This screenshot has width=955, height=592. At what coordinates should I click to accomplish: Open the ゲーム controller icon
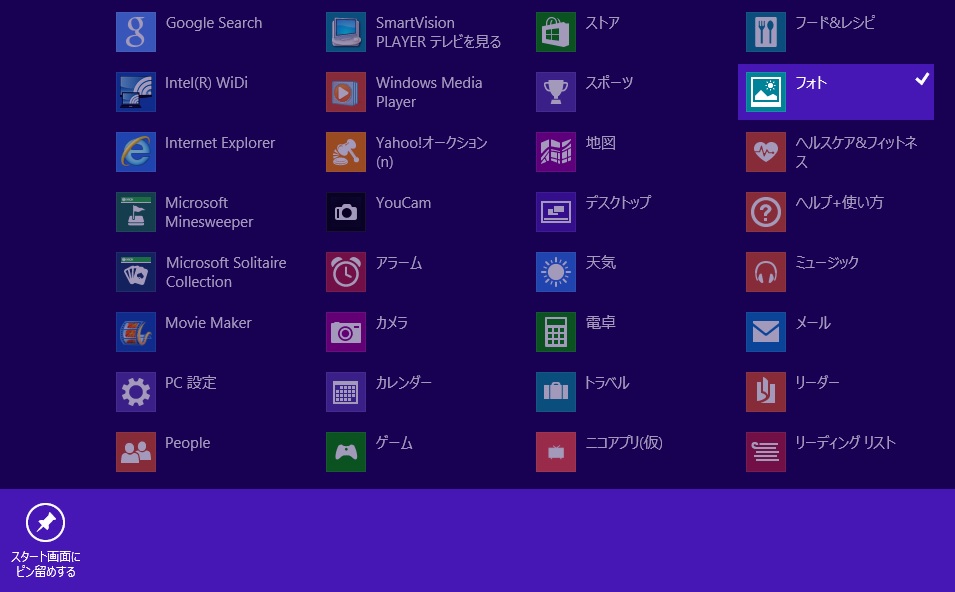[346, 452]
